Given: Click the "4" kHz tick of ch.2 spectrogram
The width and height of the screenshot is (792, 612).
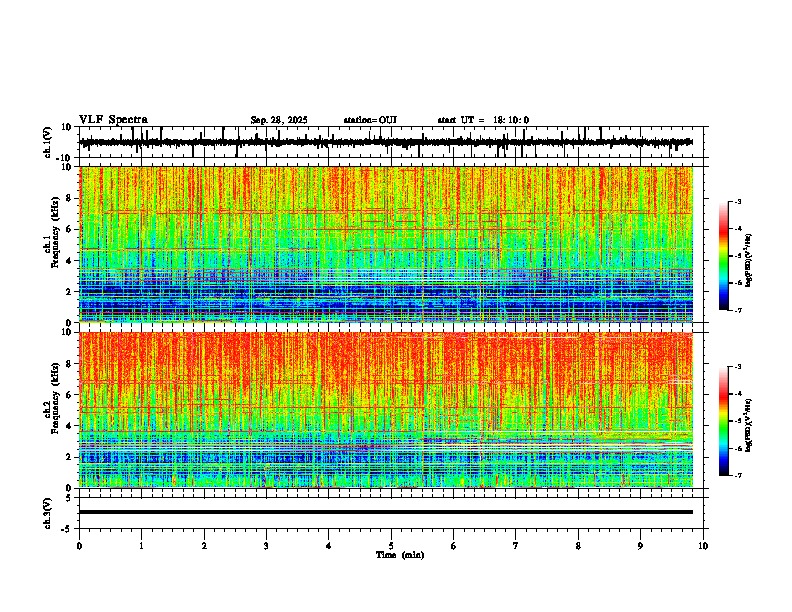Looking at the screenshot, I should [69, 426].
